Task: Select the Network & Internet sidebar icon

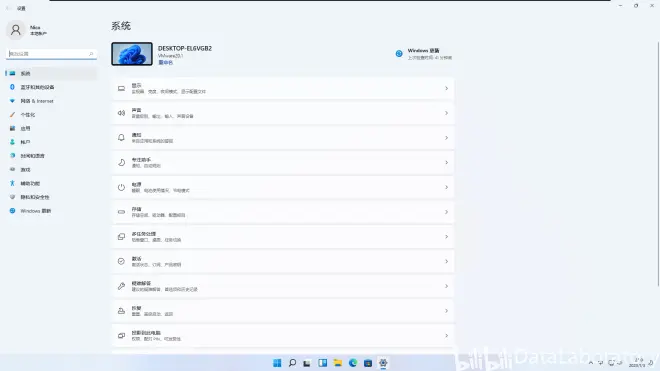Action: tap(12, 101)
